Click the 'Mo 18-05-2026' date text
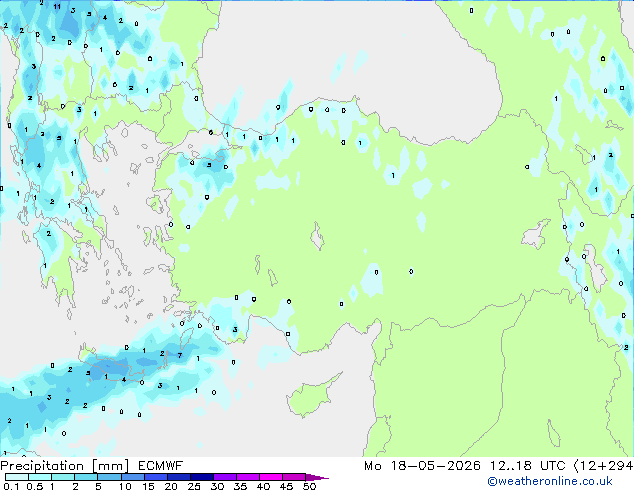This screenshot has height=490, width=634. pos(422,466)
